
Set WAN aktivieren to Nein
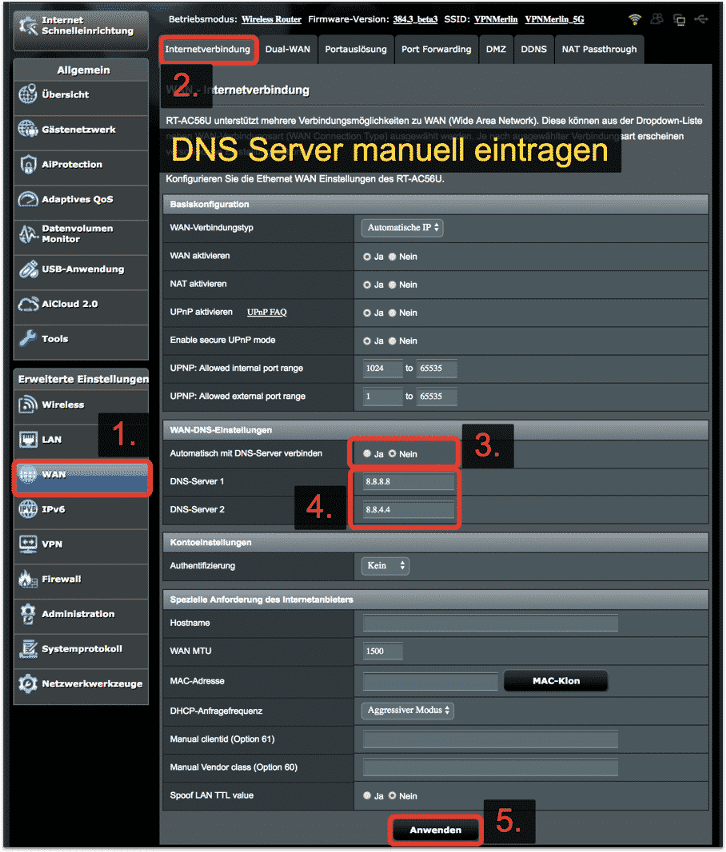392,256
